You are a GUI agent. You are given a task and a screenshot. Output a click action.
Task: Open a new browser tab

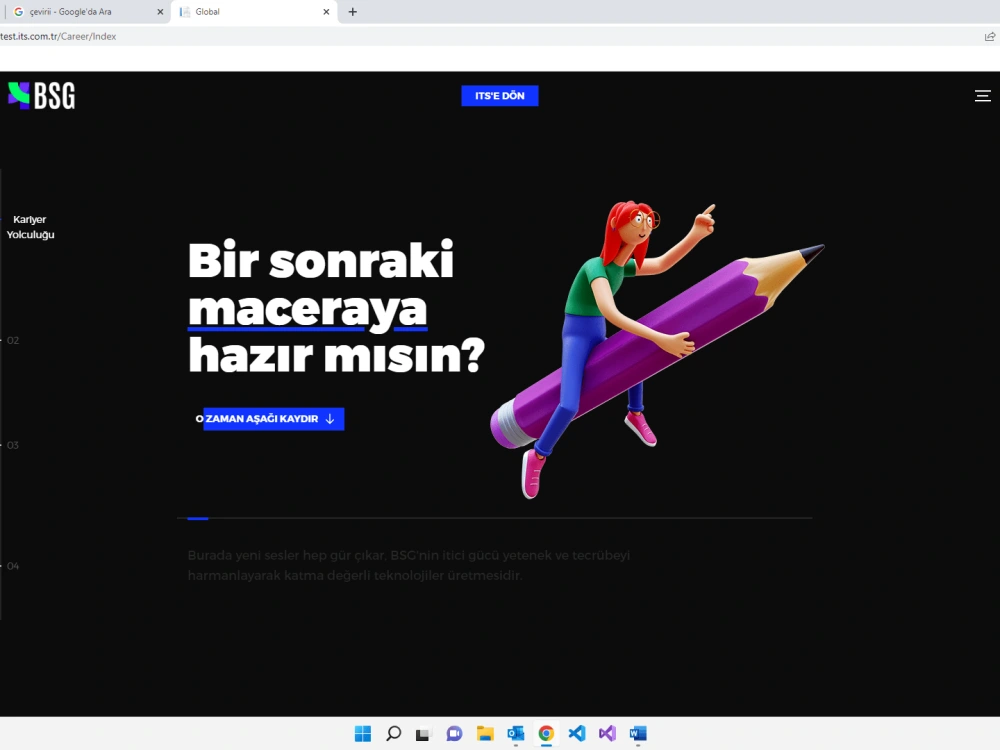pyautogui.click(x=353, y=12)
